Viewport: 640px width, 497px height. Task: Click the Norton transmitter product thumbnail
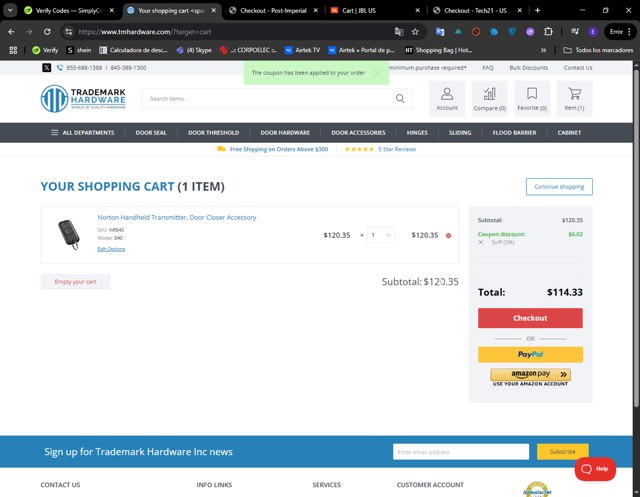[69, 235]
